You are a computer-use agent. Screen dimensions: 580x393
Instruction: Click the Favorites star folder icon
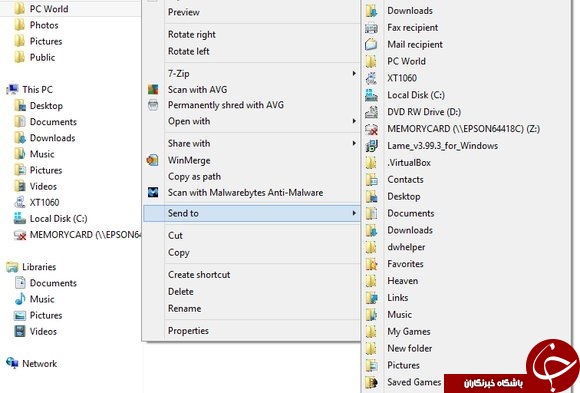coord(371,264)
